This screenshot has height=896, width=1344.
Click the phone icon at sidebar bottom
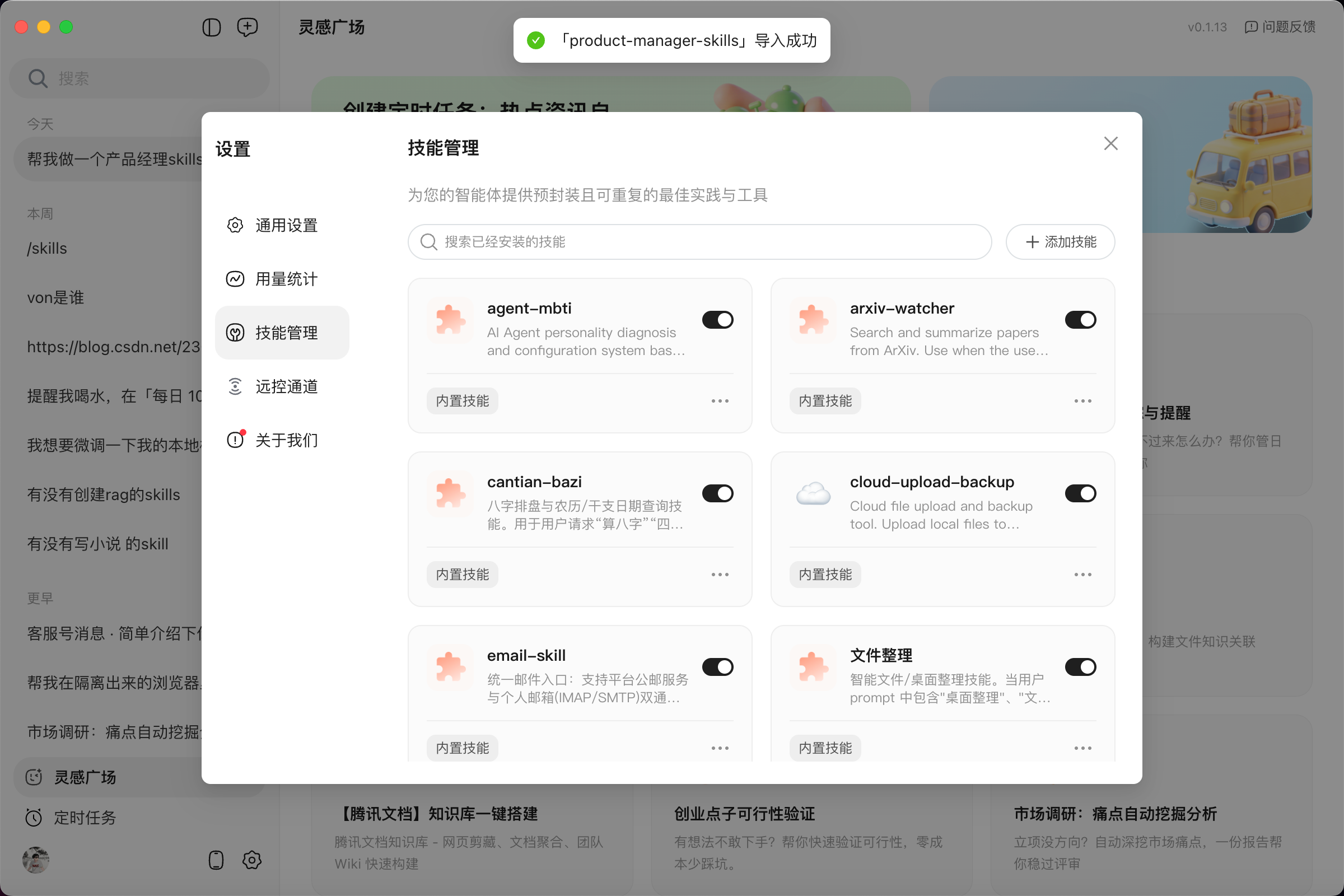216,860
